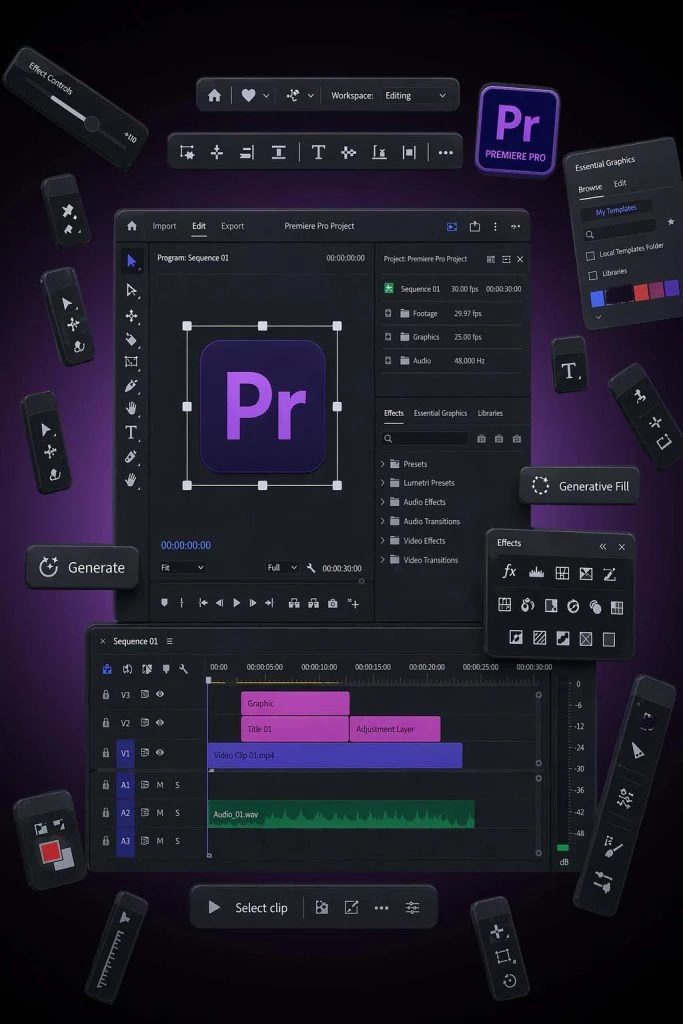Expand the Video Transitions folder

coord(383,560)
